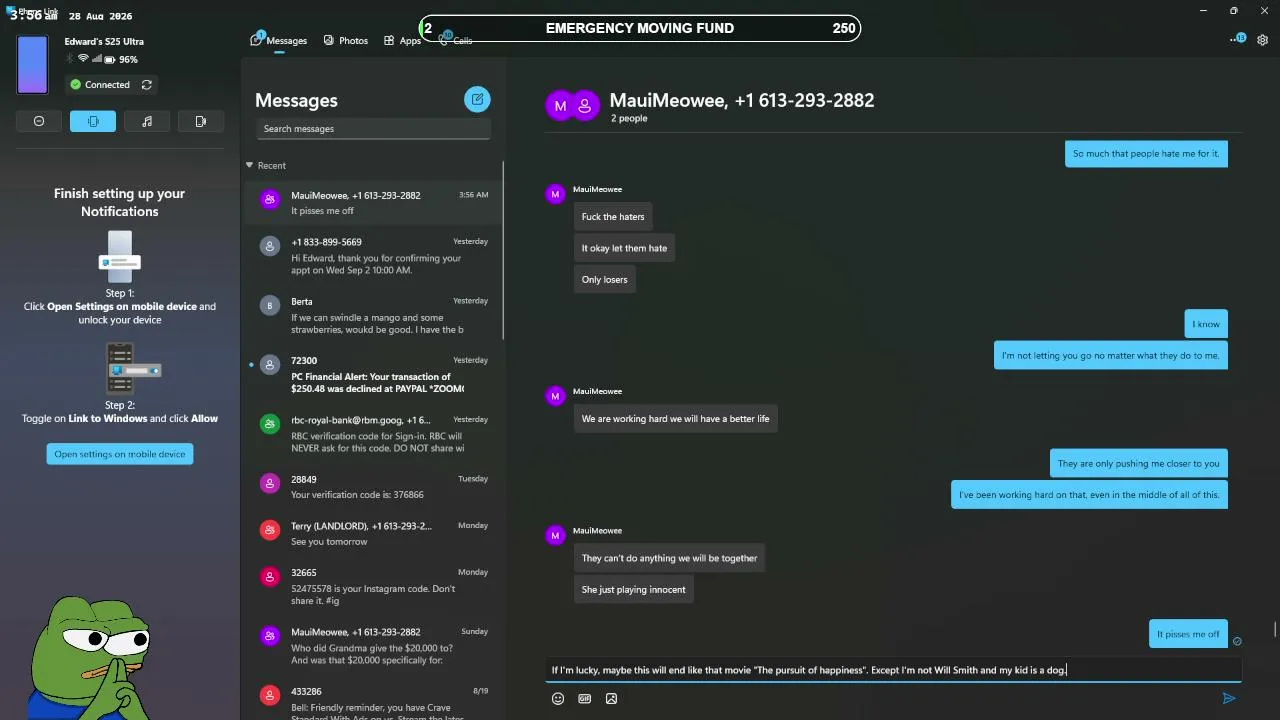The height and width of the screenshot is (720, 1280).
Task: Switch to the Messages tab
Action: pos(279,40)
